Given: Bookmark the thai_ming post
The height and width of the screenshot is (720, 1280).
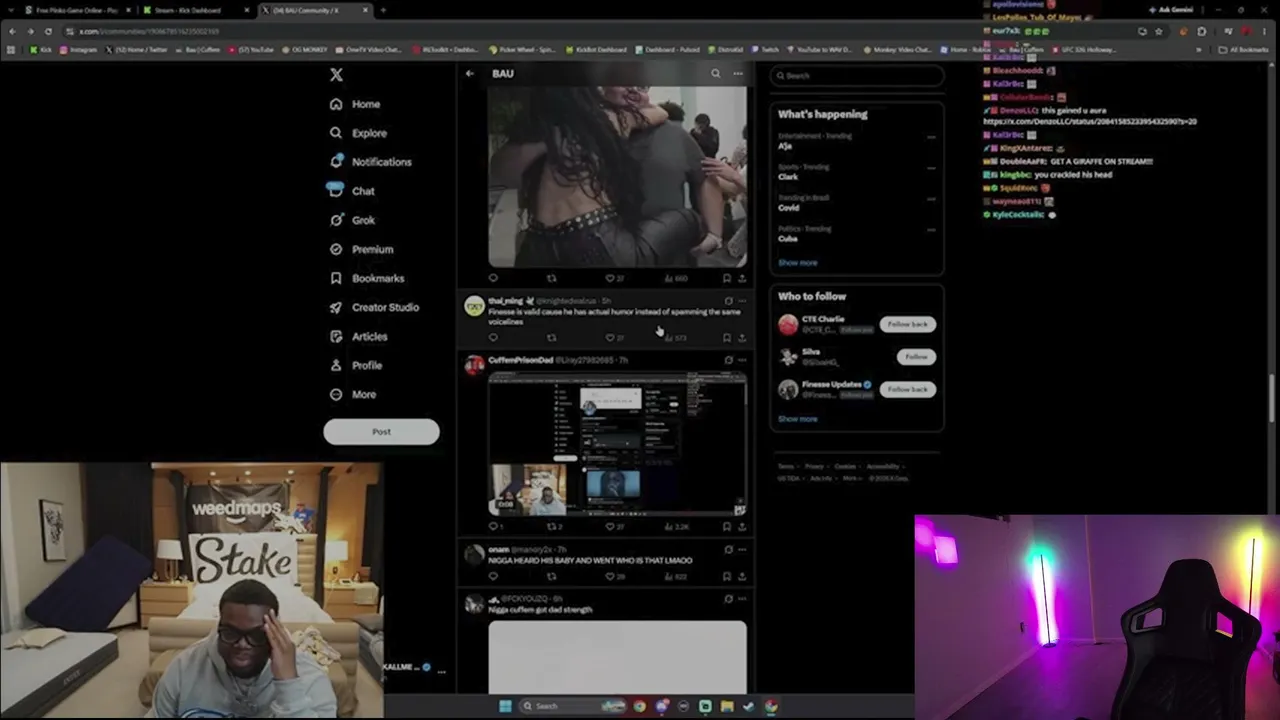Looking at the screenshot, I should click(727, 338).
